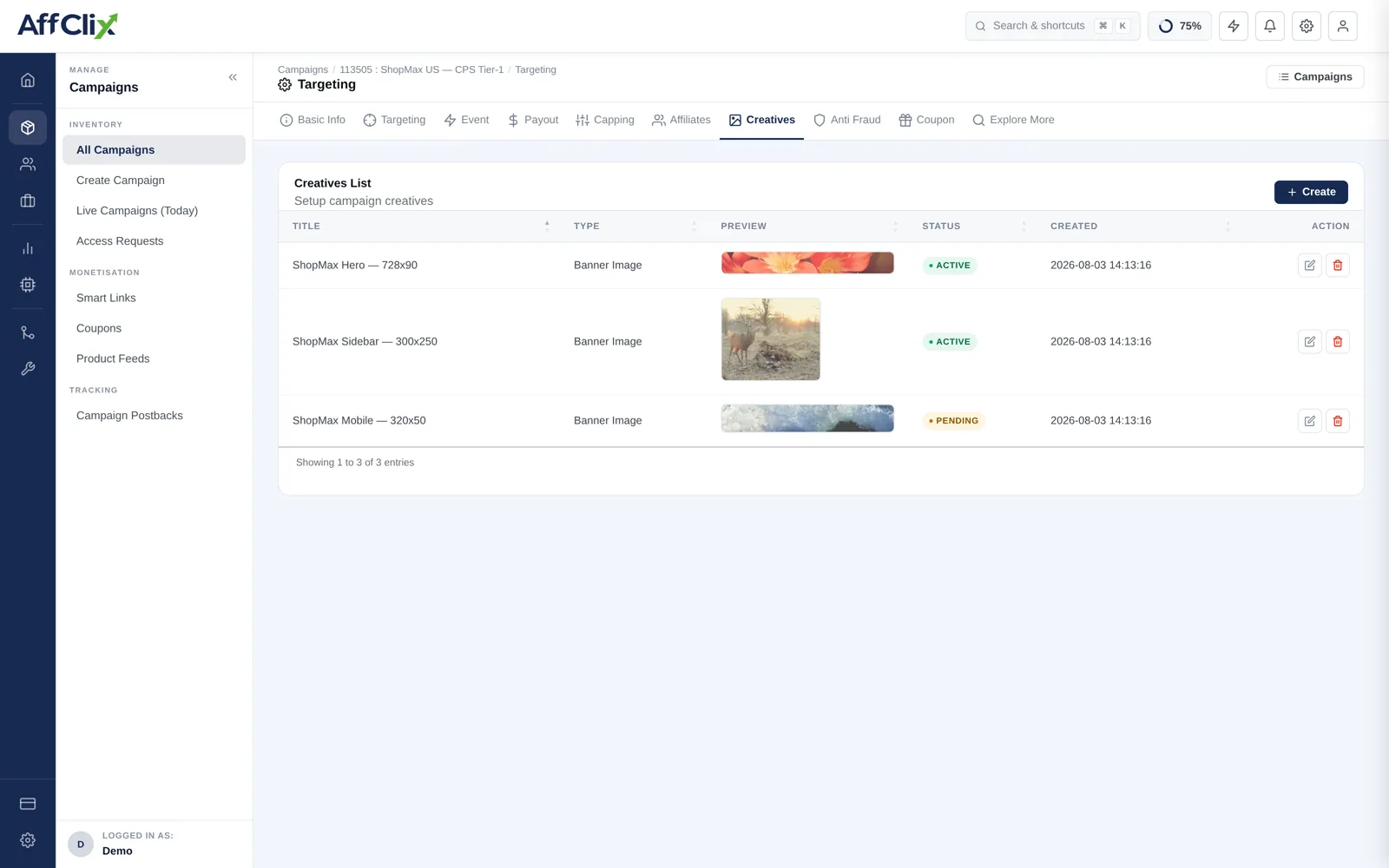Sort the table by Created column

point(1139,227)
